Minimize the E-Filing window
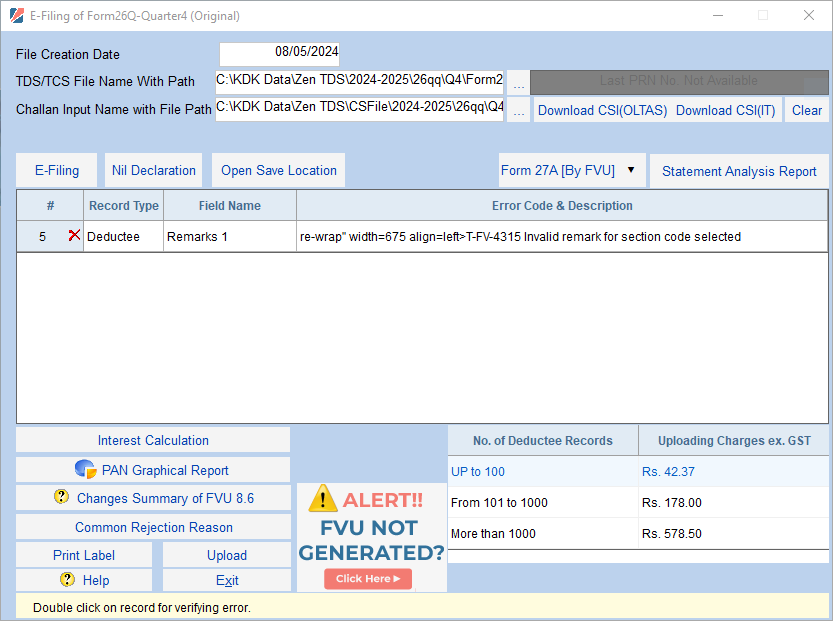The height and width of the screenshot is (621, 833). pyautogui.click(x=718, y=15)
